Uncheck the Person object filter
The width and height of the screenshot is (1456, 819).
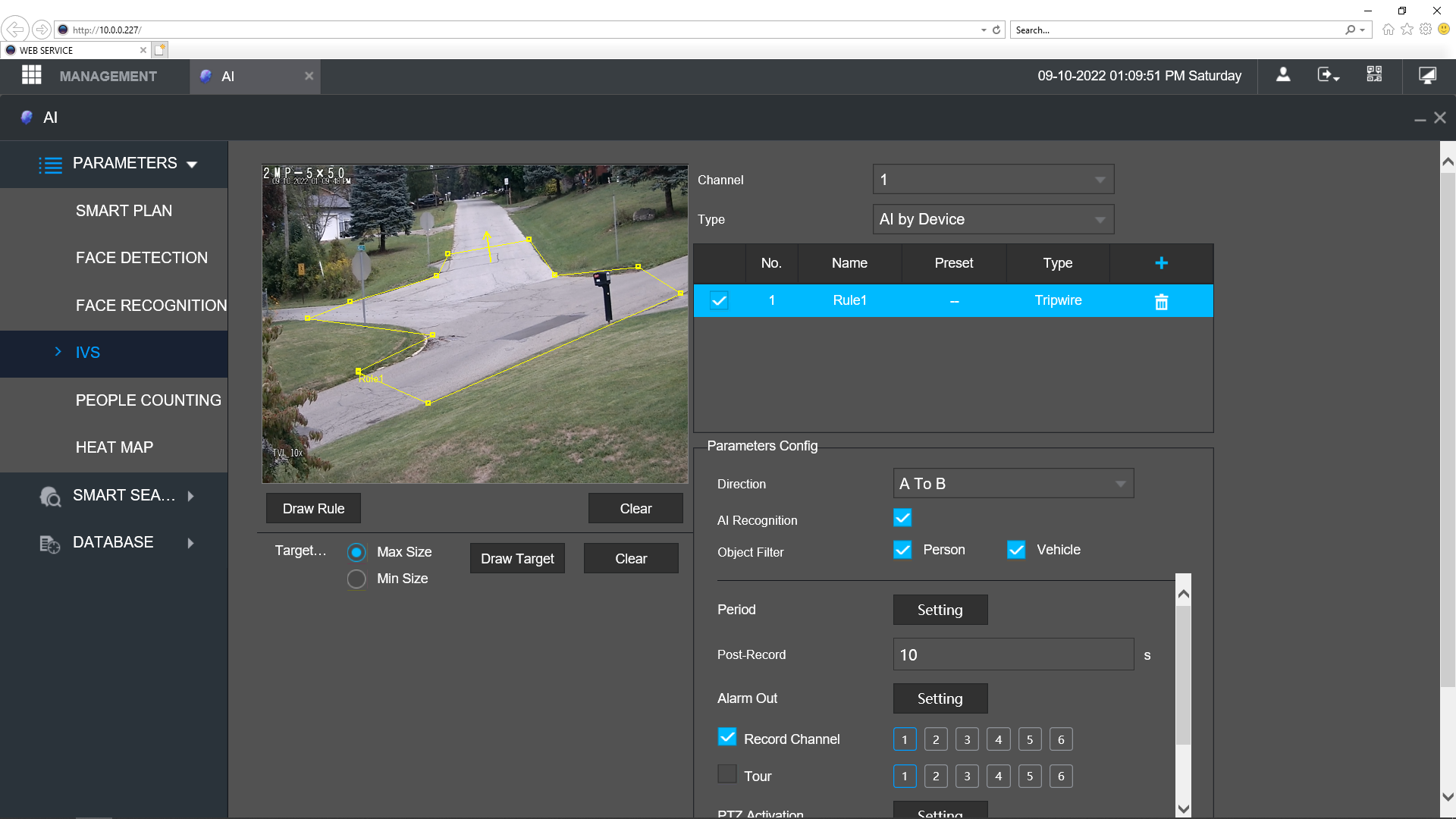coord(902,550)
